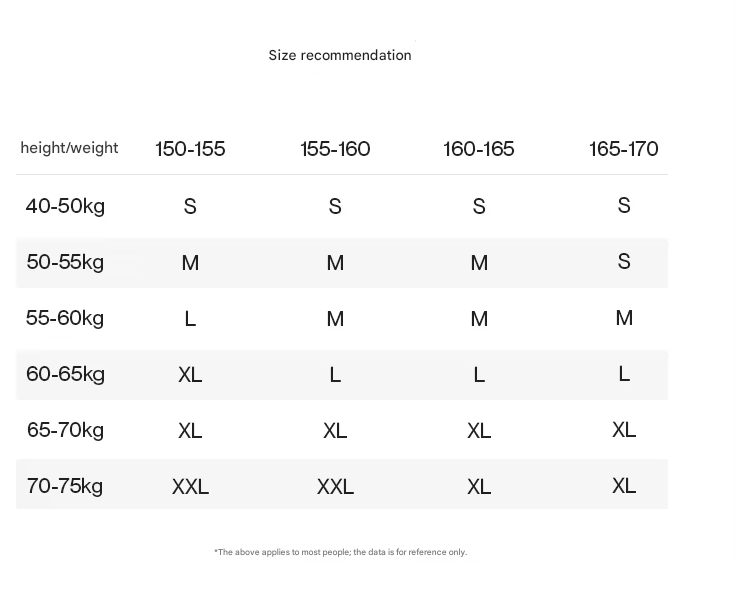Click the 65-70kg row label

point(65,430)
